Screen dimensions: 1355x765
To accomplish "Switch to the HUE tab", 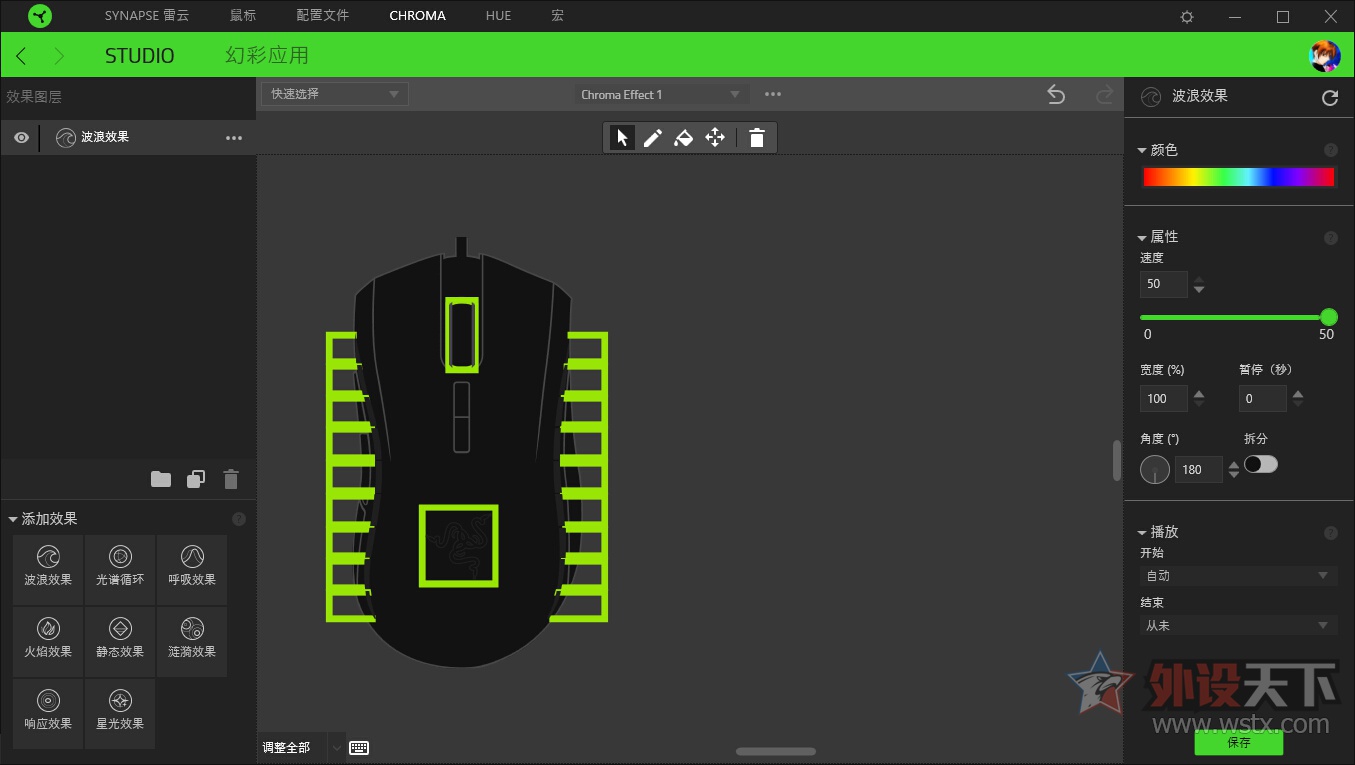I will (x=498, y=16).
